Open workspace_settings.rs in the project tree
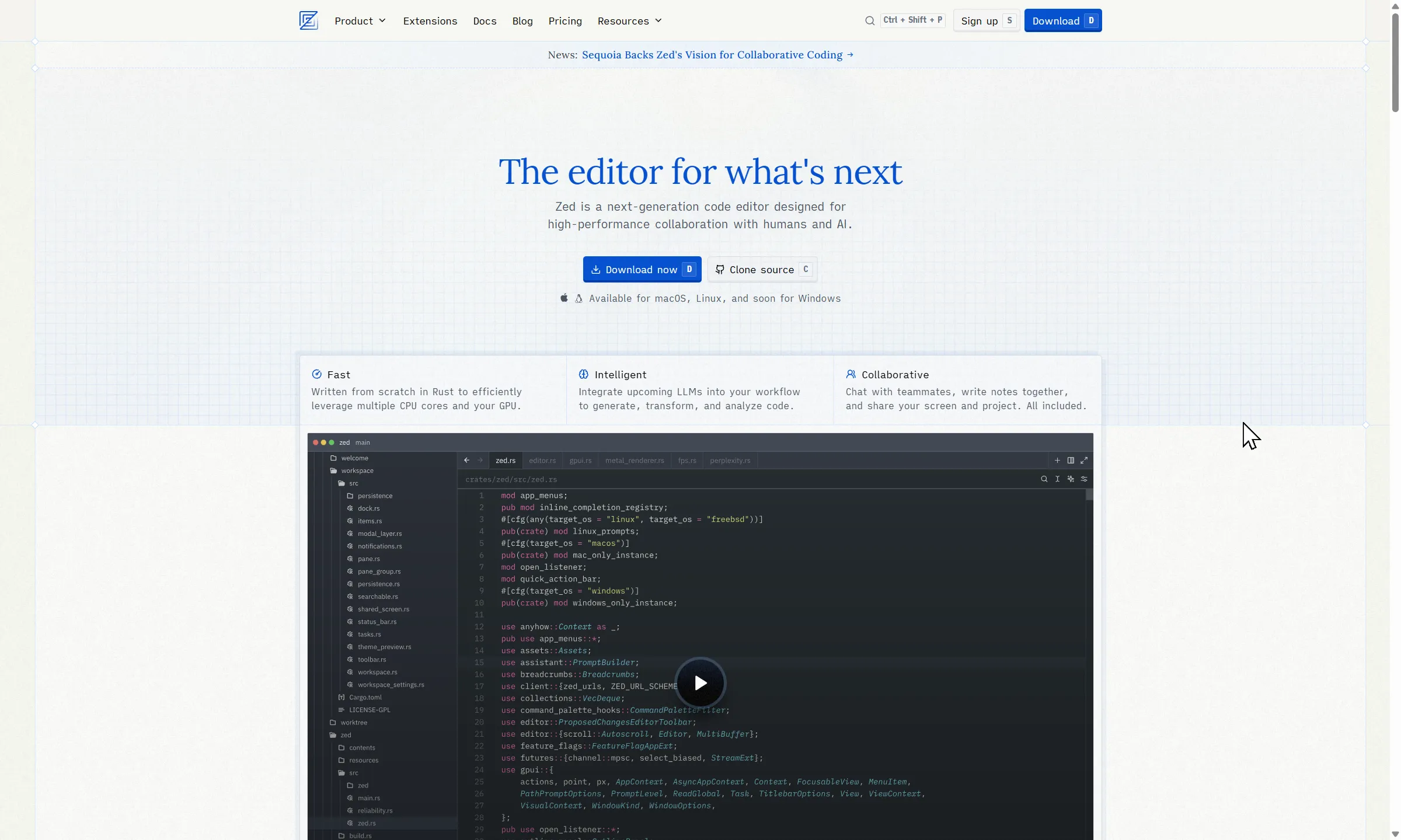The width and height of the screenshot is (1401, 840). 385,685
